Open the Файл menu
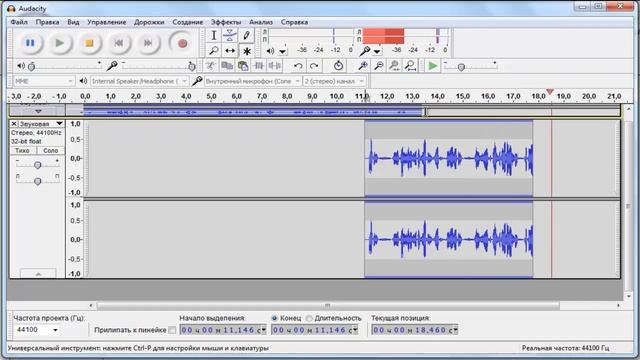The image size is (640, 360). pos(19,22)
